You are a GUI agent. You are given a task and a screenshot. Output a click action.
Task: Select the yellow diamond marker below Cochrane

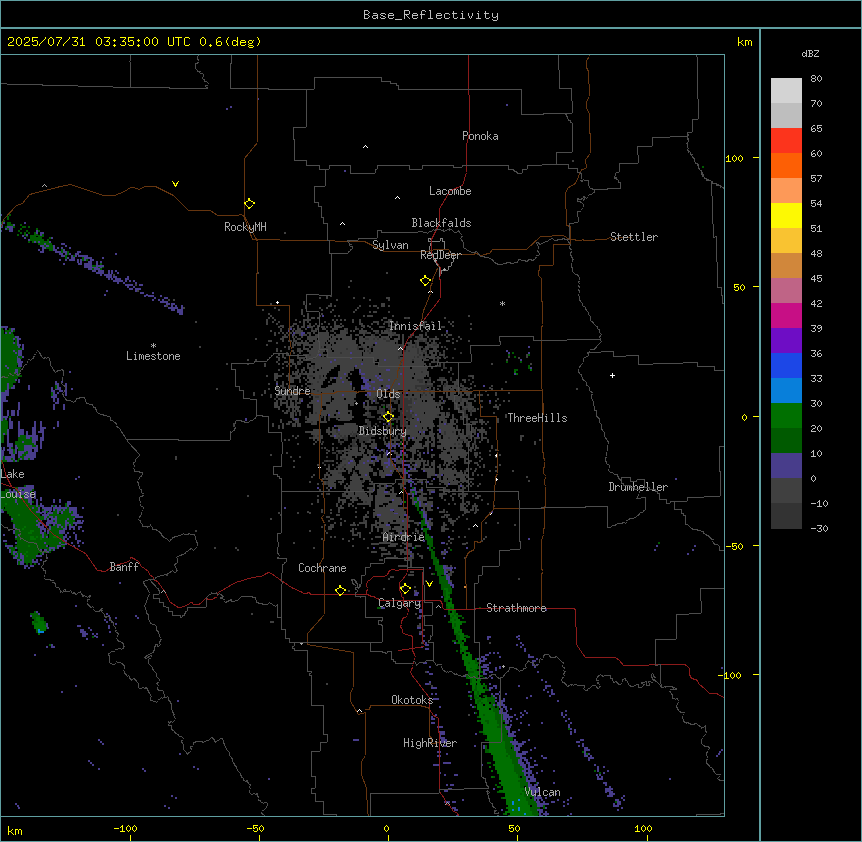pos(340,590)
